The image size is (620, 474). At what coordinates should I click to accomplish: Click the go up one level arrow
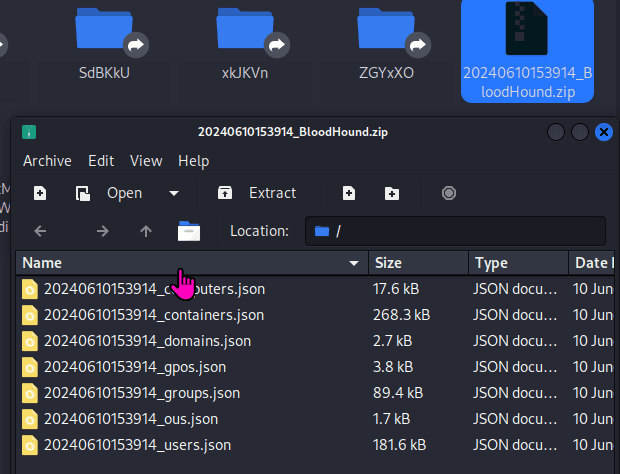click(x=146, y=231)
